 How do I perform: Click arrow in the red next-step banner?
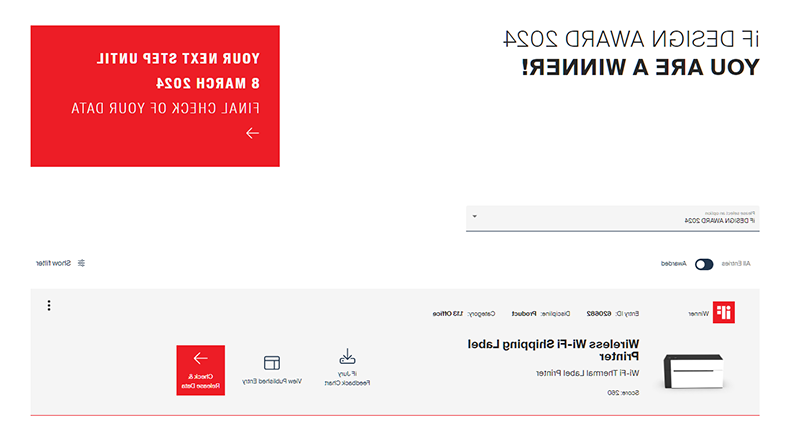[x=252, y=133]
